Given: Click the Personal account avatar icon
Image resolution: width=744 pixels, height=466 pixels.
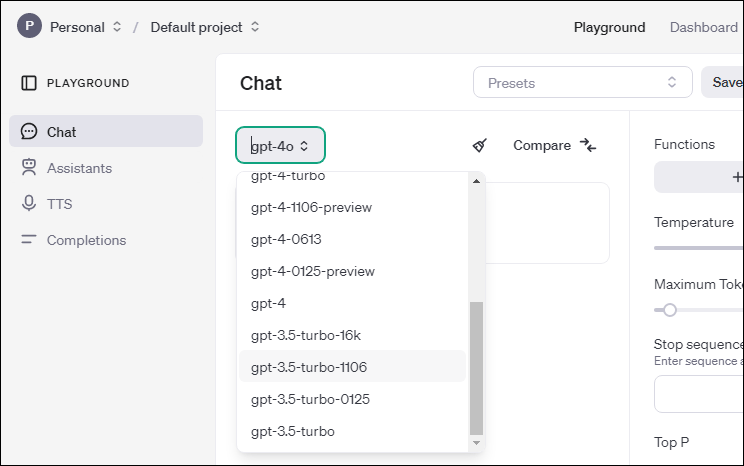Looking at the screenshot, I should coord(29,27).
